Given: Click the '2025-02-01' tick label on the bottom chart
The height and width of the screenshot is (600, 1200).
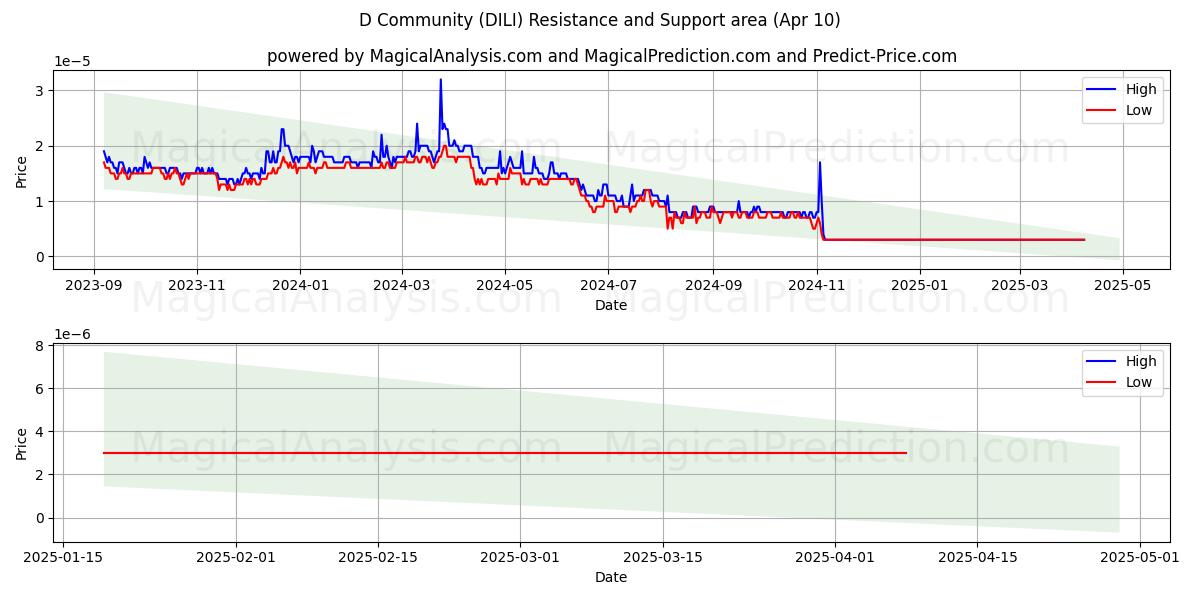Looking at the screenshot, I should coord(236,558).
